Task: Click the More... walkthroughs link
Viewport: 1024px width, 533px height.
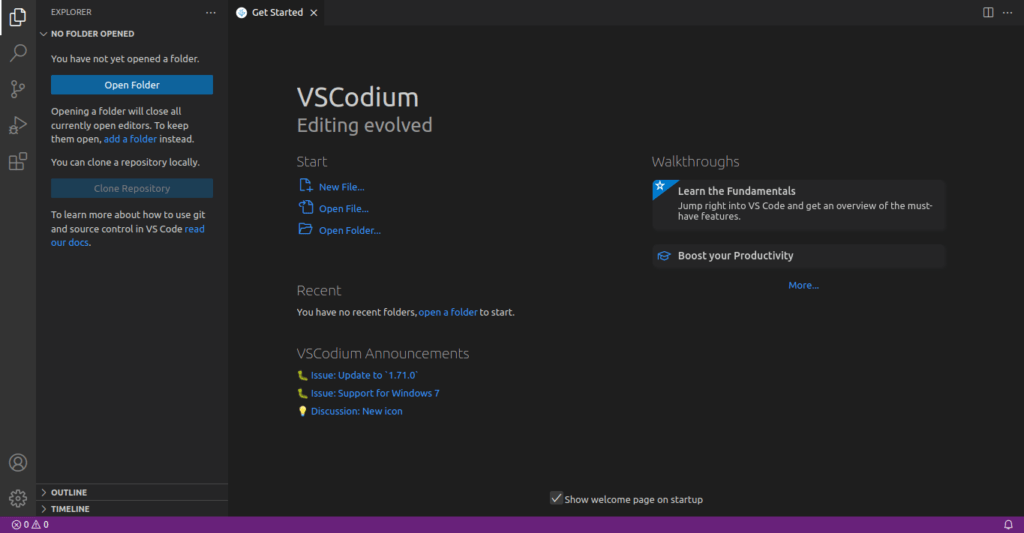Action: [803, 285]
